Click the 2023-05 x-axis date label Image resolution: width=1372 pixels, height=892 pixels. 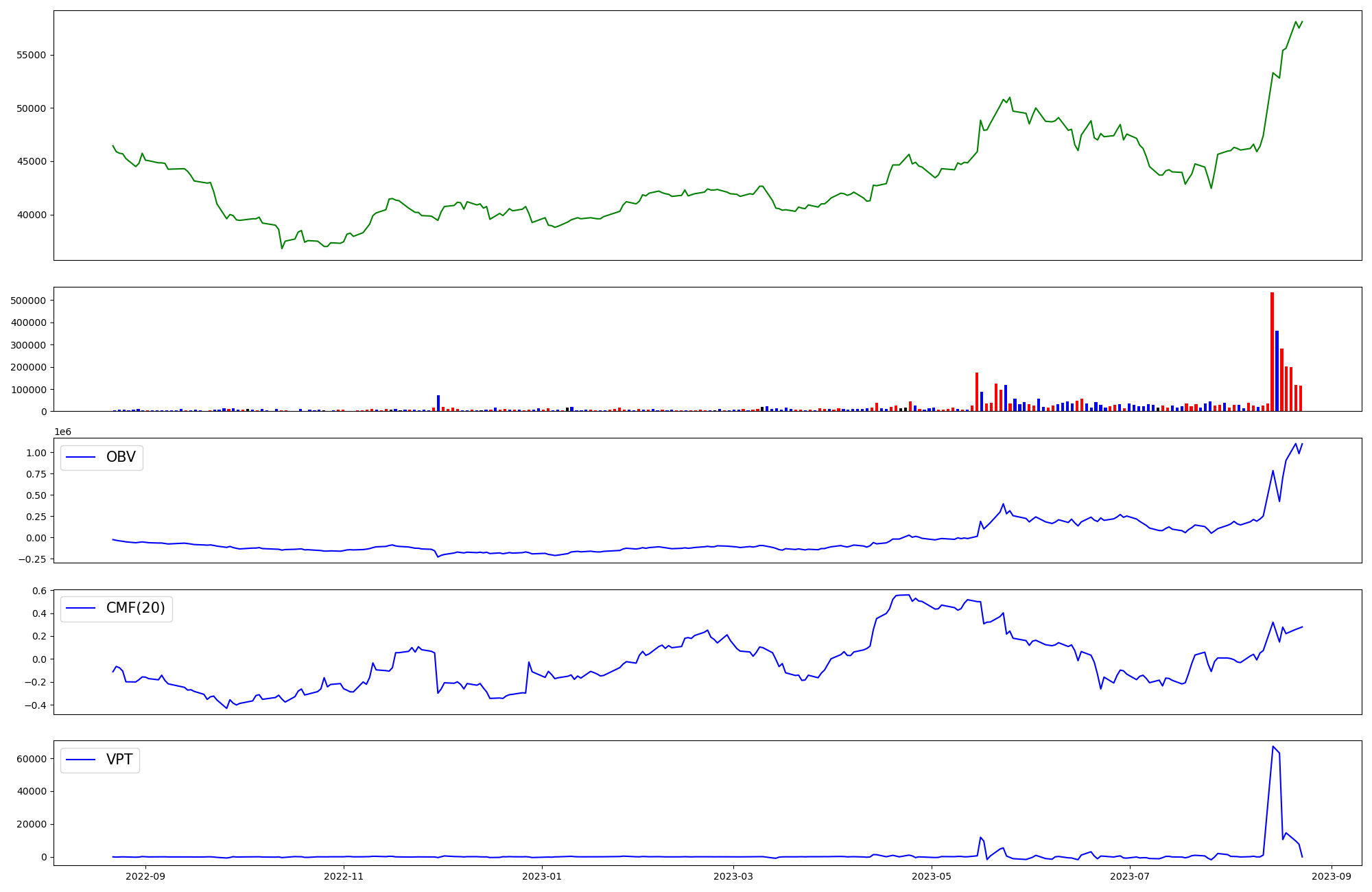932,876
